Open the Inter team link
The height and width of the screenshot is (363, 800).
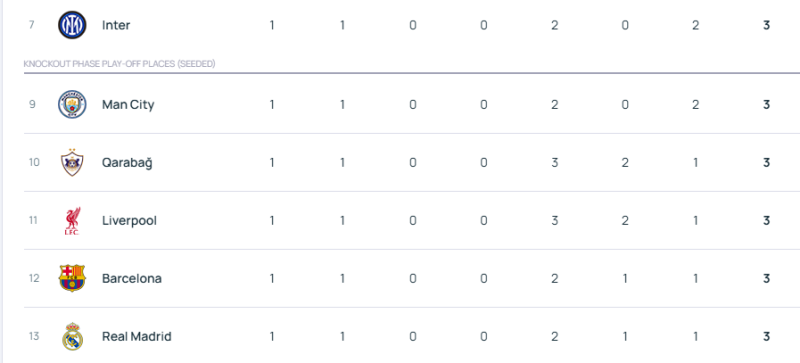click(116, 25)
